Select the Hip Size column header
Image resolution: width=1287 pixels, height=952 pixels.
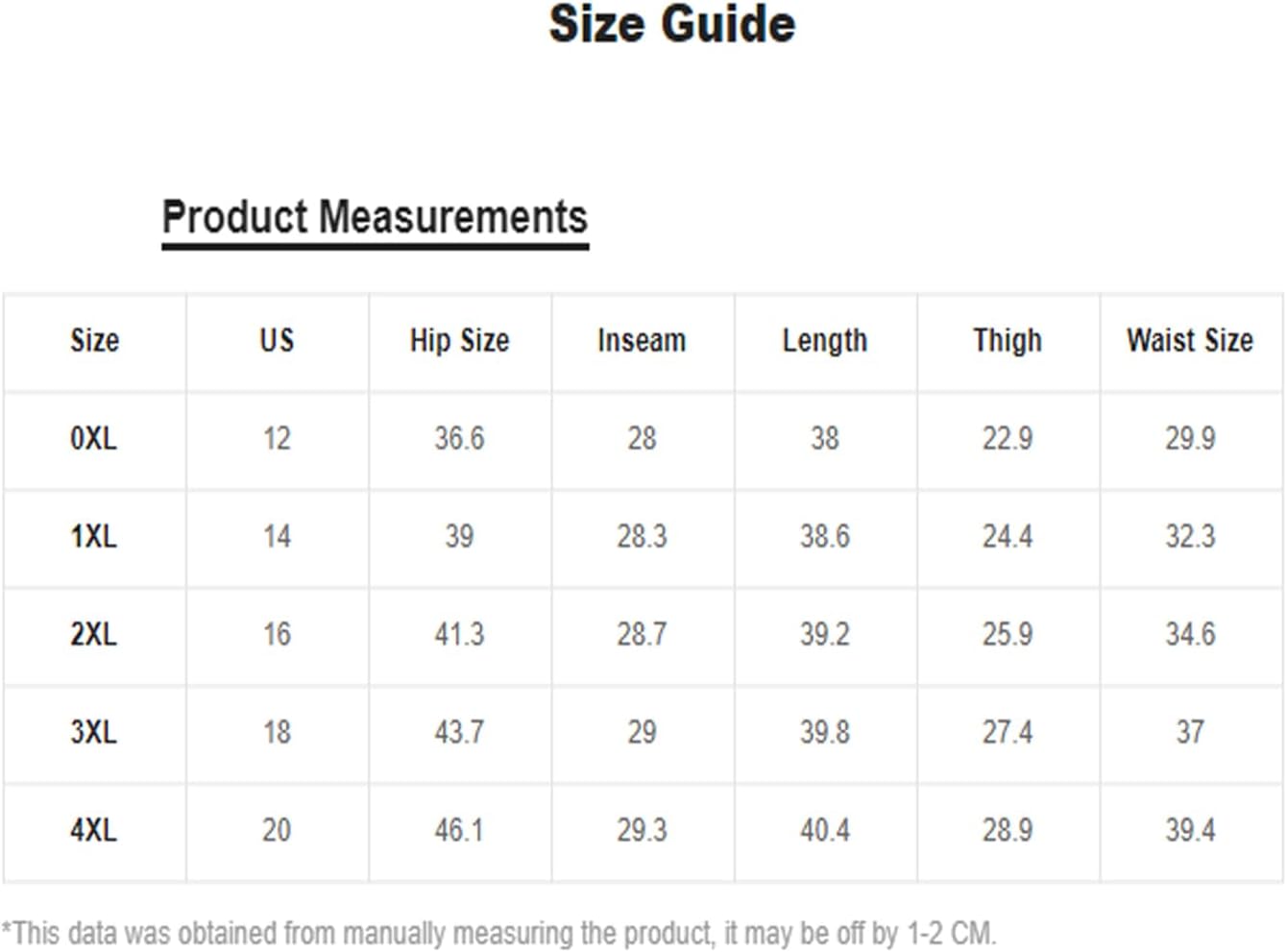pos(459,340)
